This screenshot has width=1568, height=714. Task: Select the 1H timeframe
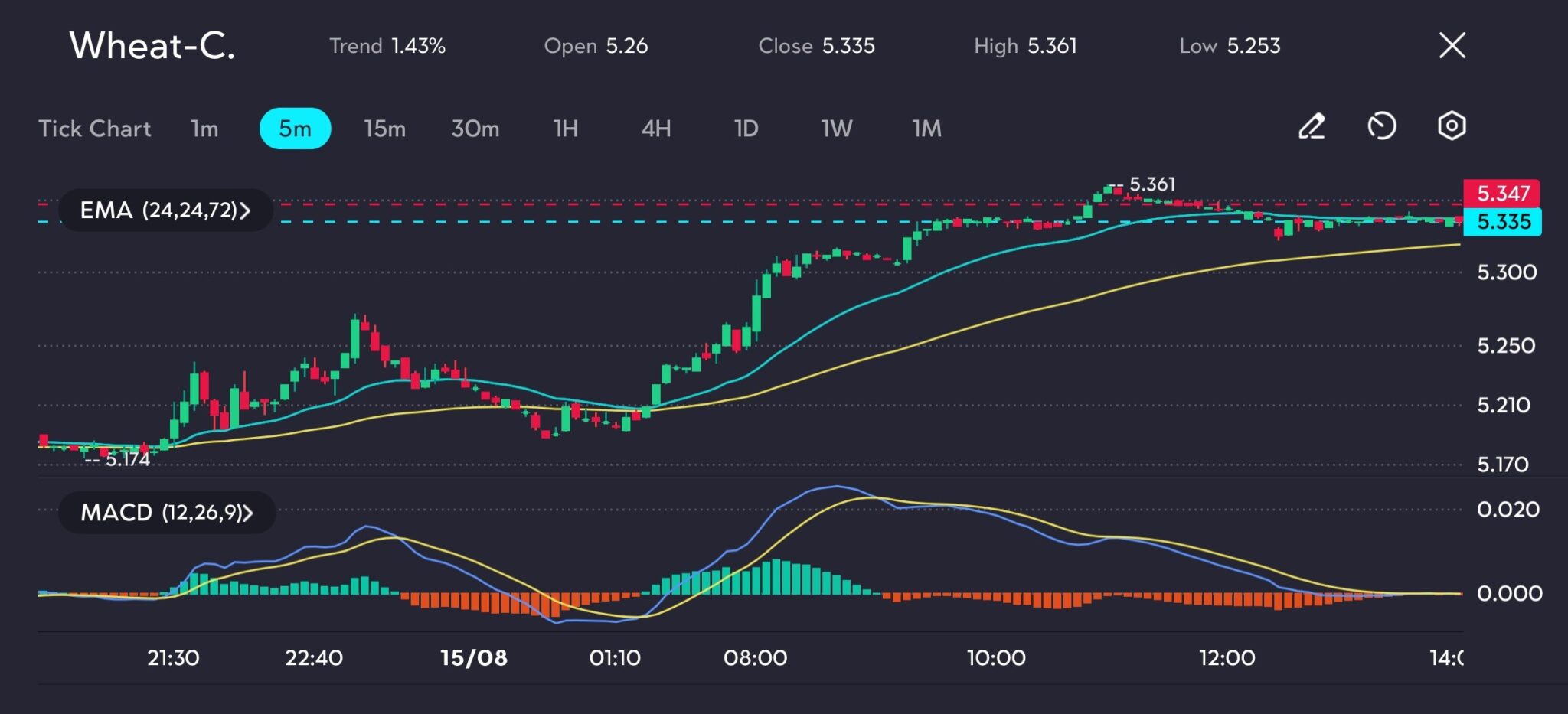click(x=566, y=129)
